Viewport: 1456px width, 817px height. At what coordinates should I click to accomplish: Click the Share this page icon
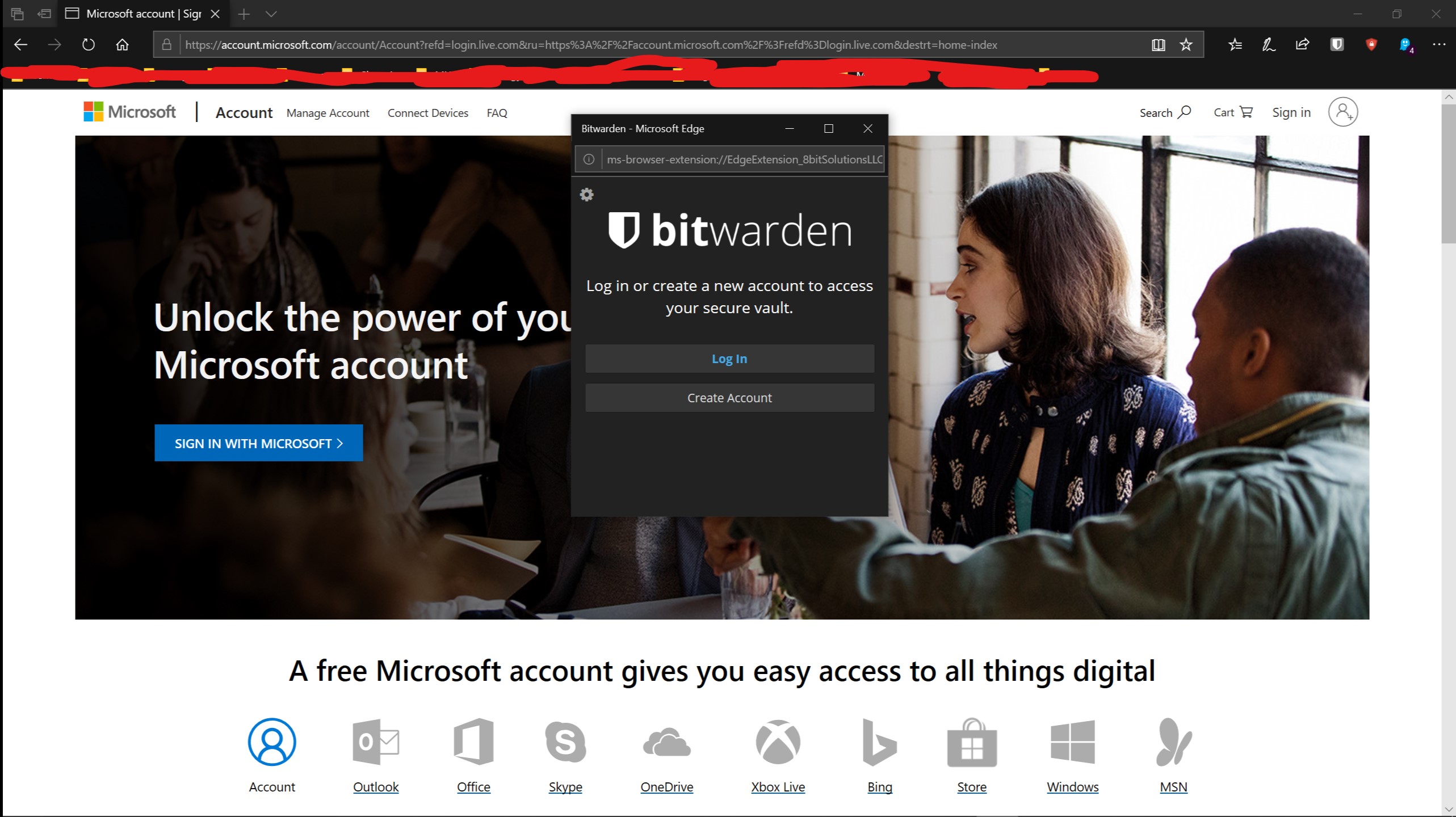1302,45
